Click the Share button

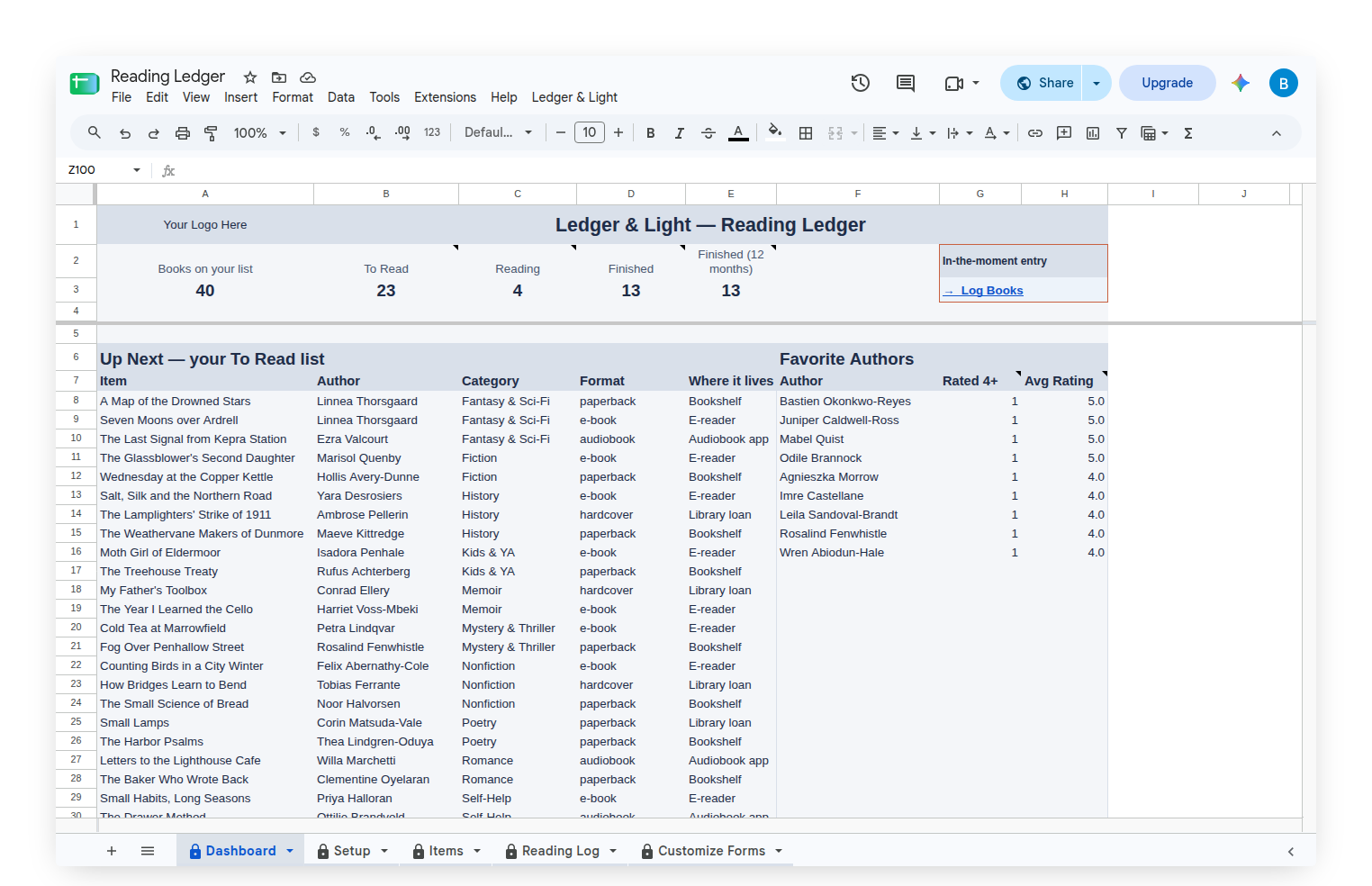coord(1043,83)
